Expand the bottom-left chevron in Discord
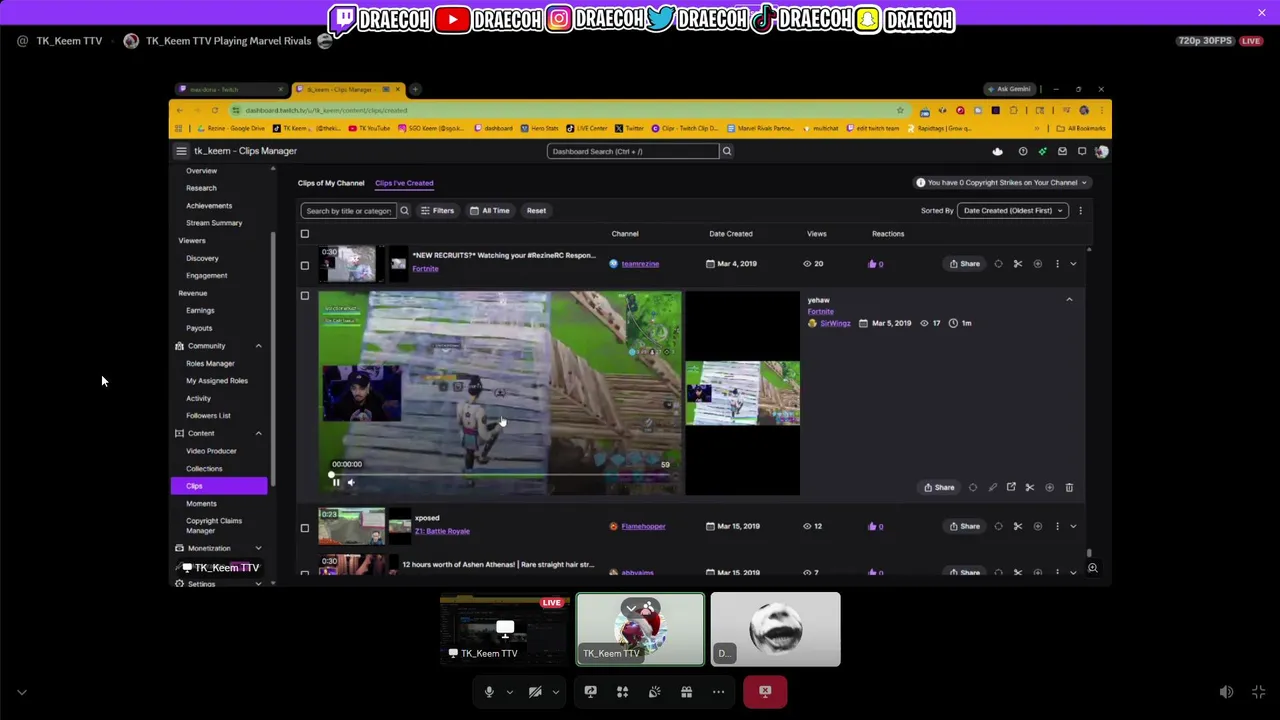This screenshot has width=1280, height=720. [21, 692]
